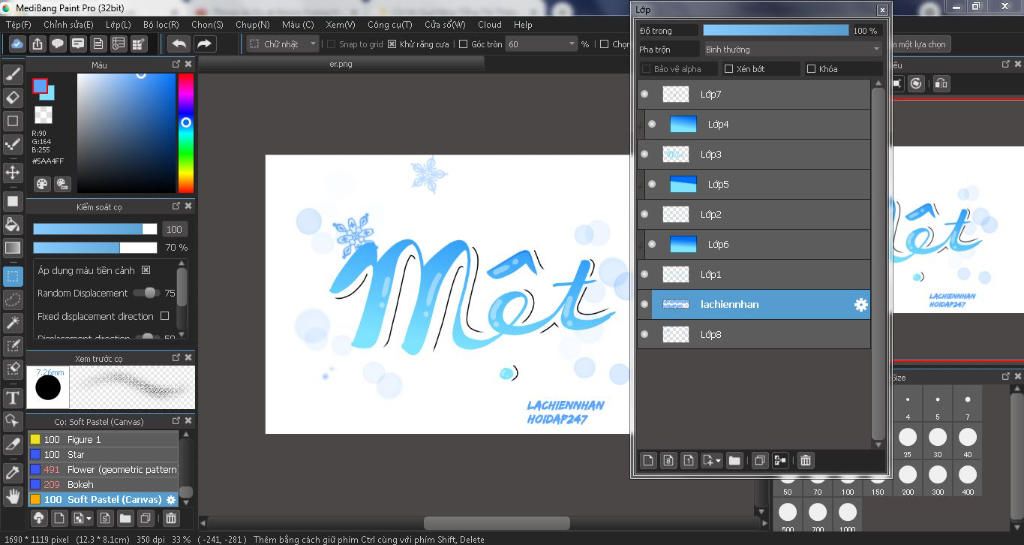Toggle Áp dụng màu tiền cảnh checkbox
The height and width of the screenshot is (545, 1024).
click(x=146, y=270)
